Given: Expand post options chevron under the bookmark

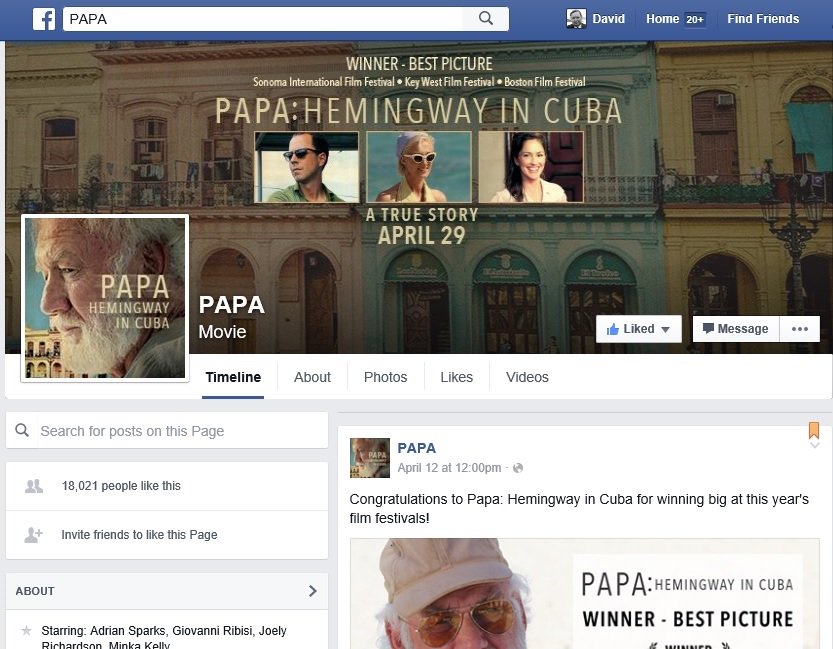Looking at the screenshot, I should (814, 445).
